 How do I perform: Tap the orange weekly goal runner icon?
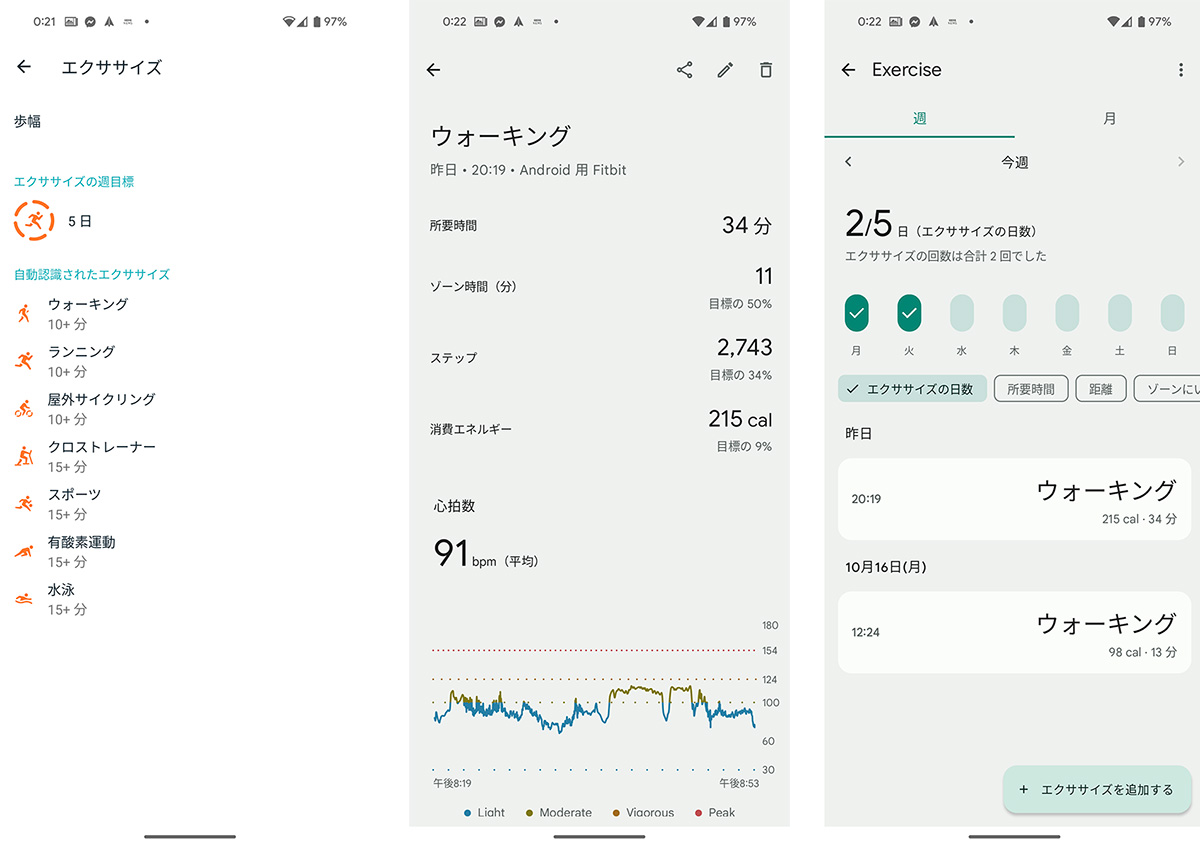click(x=34, y=220)
